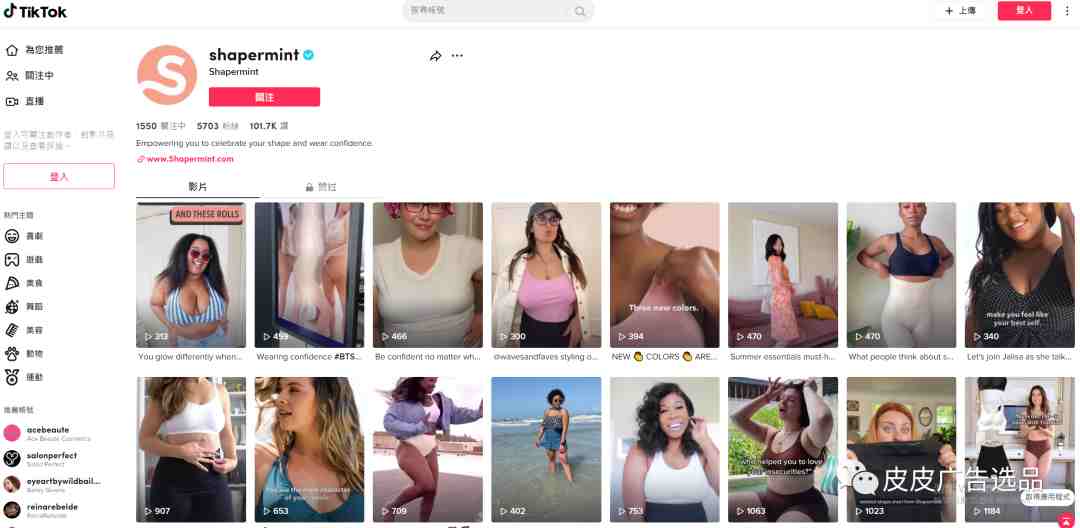
Task: Open the LIVE camera icon
Action: (x=12, y=101)
